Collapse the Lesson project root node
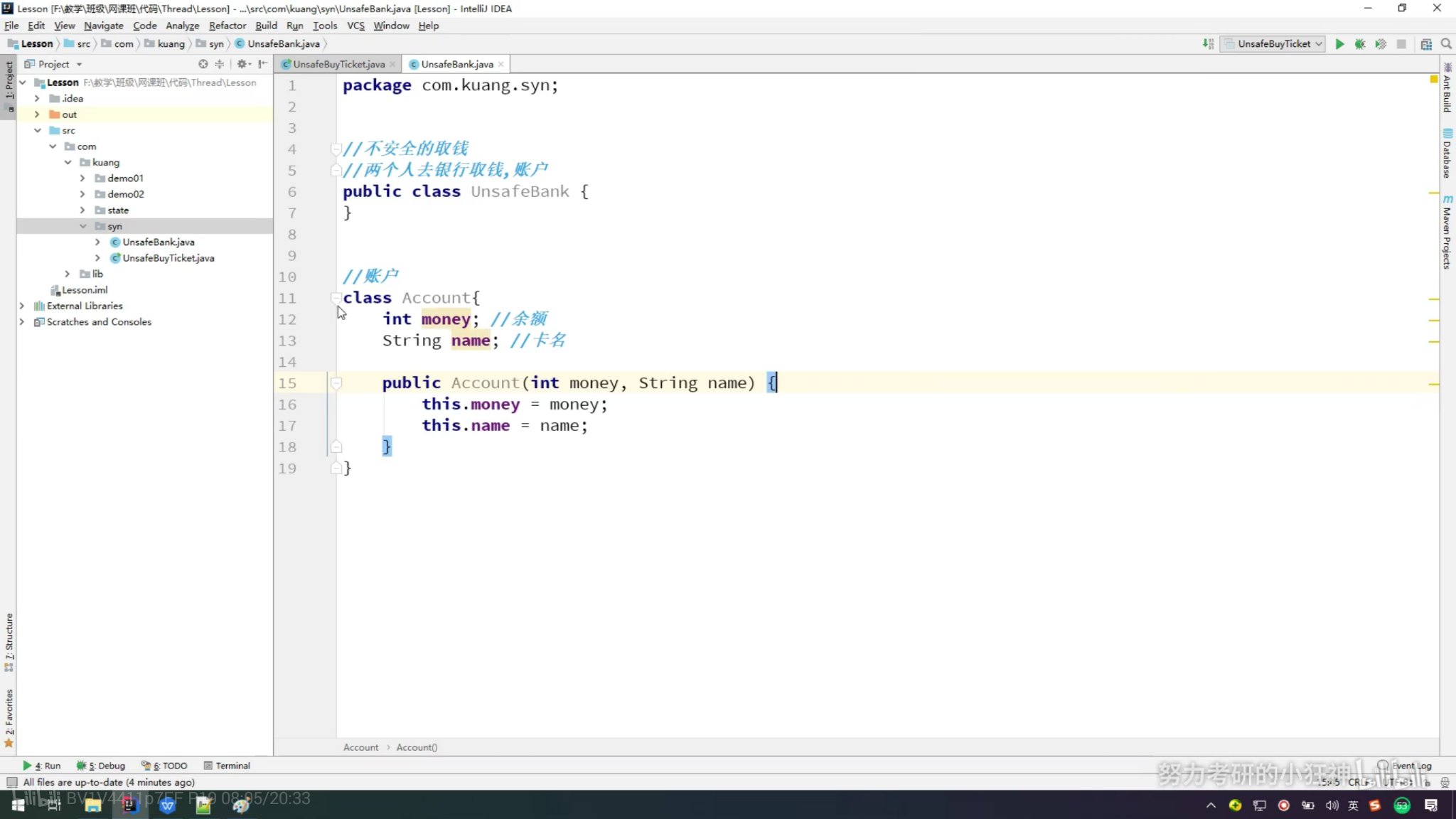The image size is (1456, 819). point(23,82)
